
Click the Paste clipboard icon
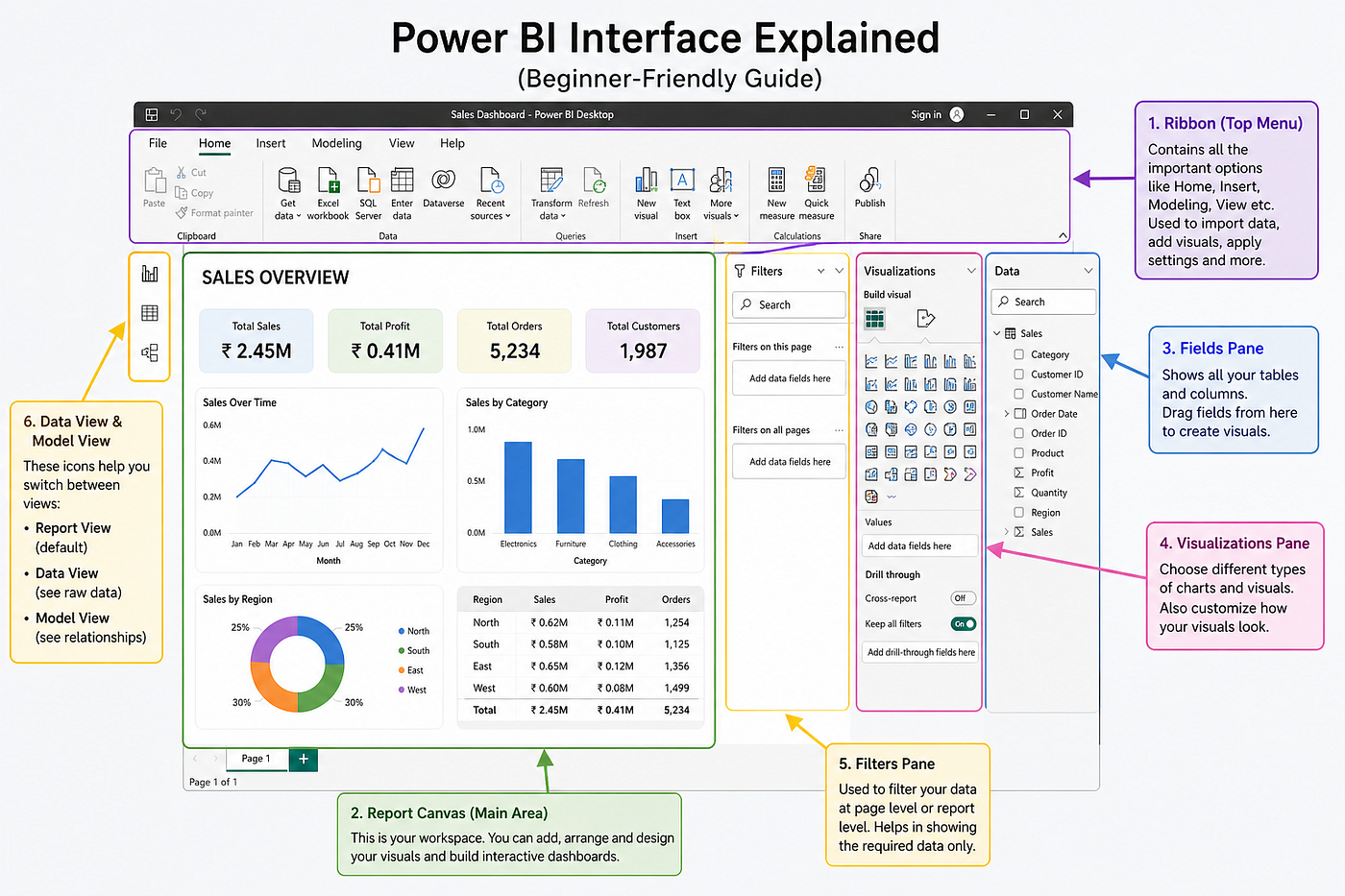coord(155,181)
